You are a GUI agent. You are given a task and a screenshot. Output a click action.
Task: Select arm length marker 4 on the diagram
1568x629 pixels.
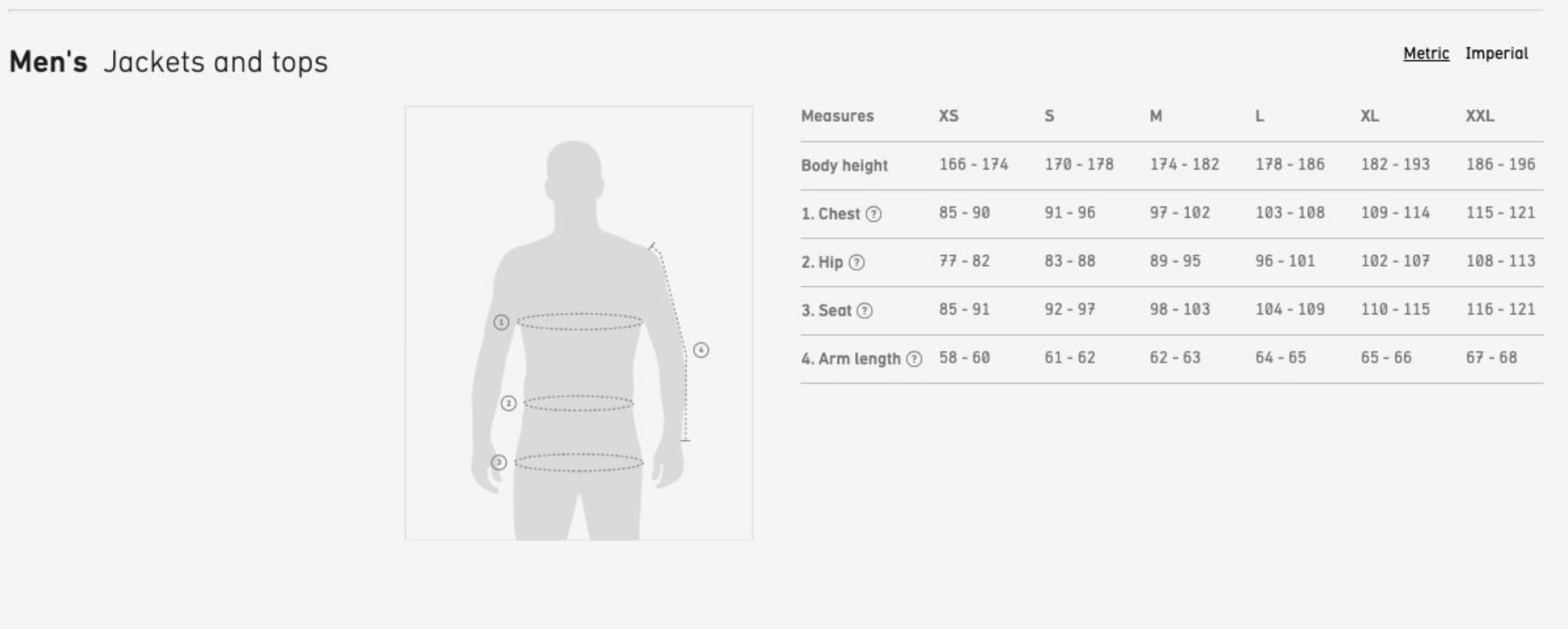pyautogui.click(x=701, y=350)
